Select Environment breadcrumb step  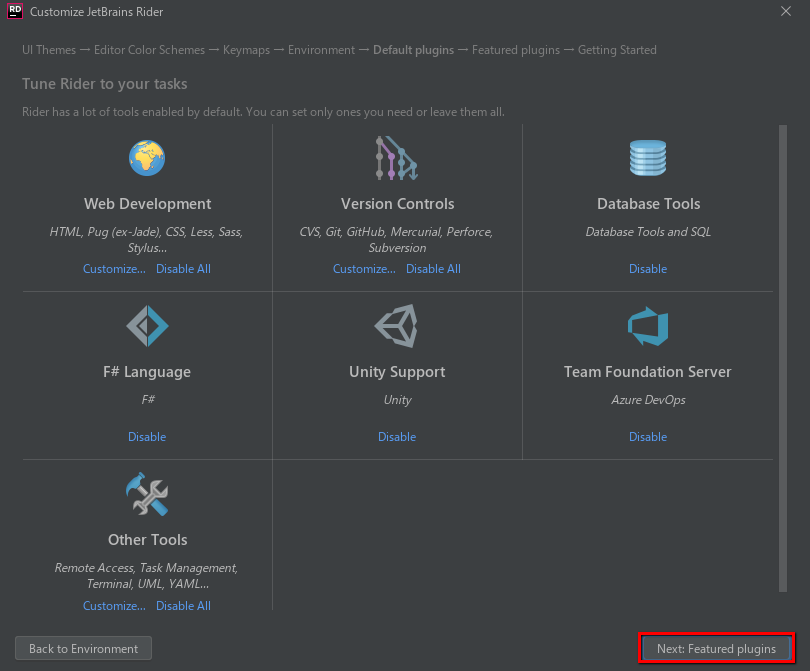pyautogui.click(x=321, y=50)
